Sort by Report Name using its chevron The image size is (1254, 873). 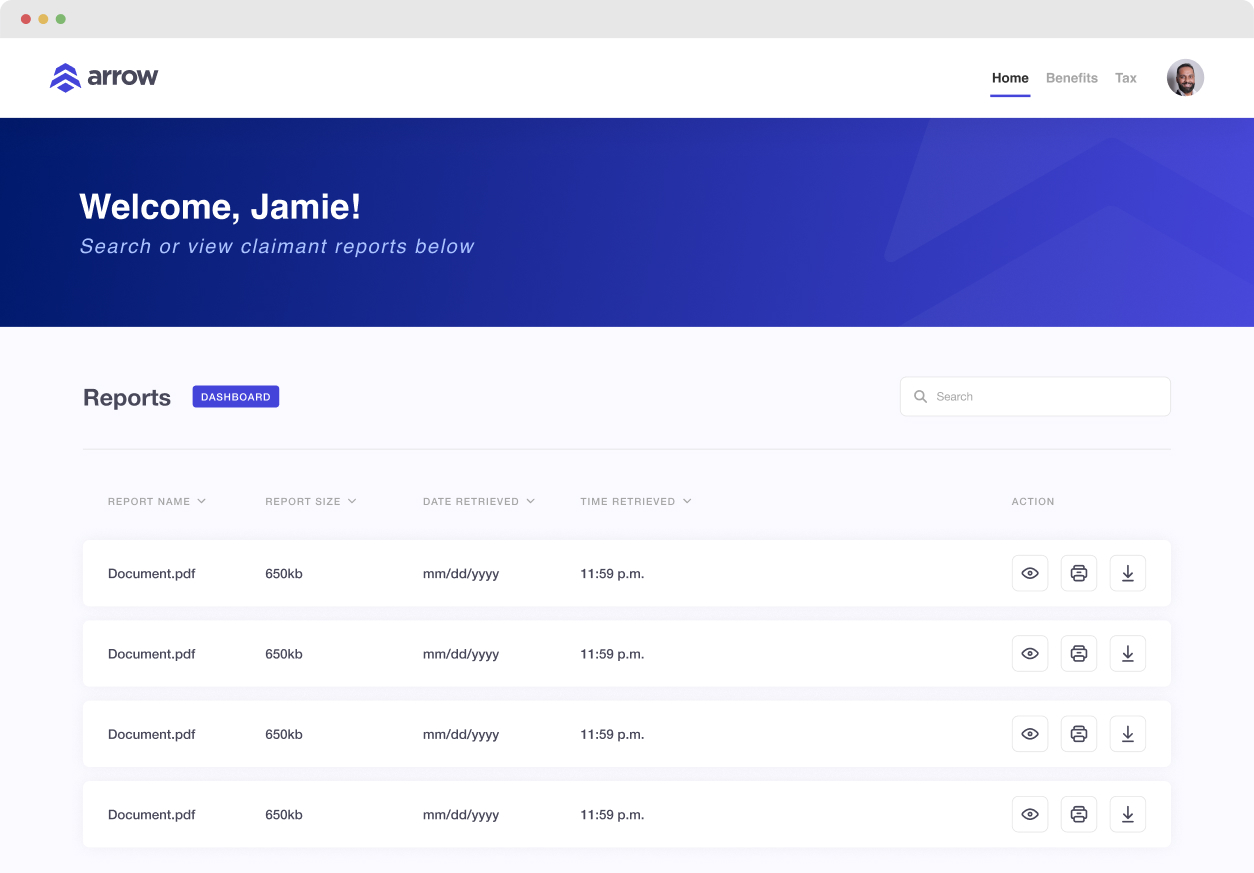click(x=203, y=501)
